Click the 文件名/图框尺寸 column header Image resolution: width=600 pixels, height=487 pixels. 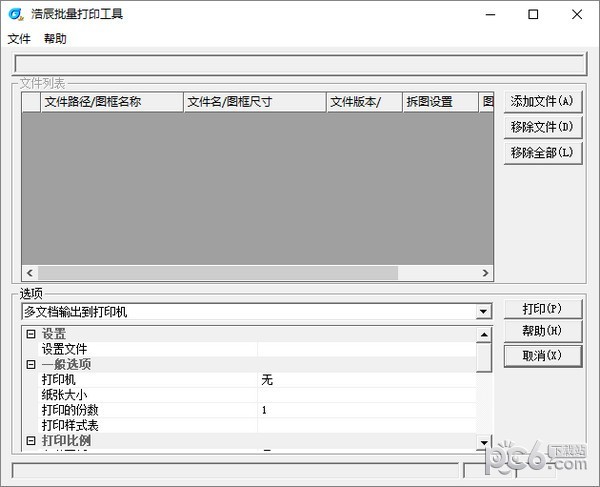(x=255, y=102)
